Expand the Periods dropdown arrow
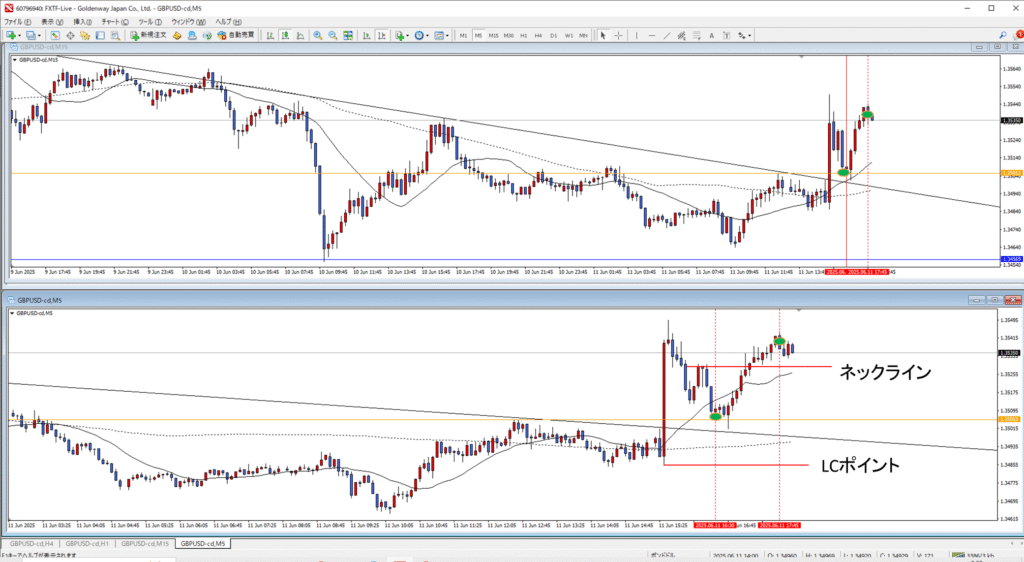 [427, 35]
